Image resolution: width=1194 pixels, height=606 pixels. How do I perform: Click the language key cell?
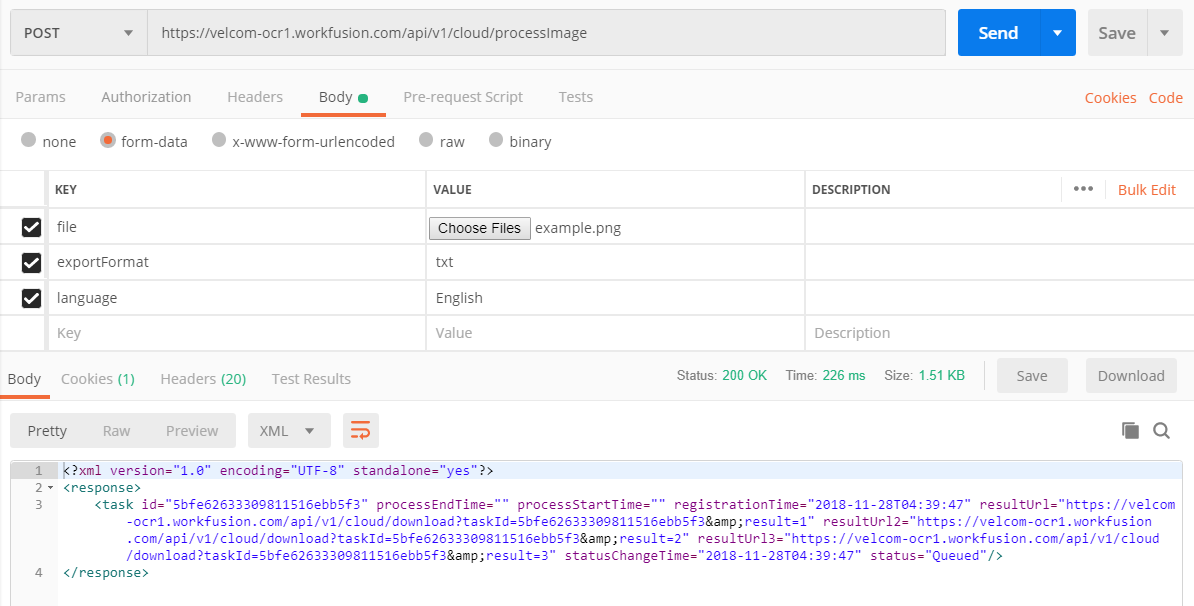(237, 298)
